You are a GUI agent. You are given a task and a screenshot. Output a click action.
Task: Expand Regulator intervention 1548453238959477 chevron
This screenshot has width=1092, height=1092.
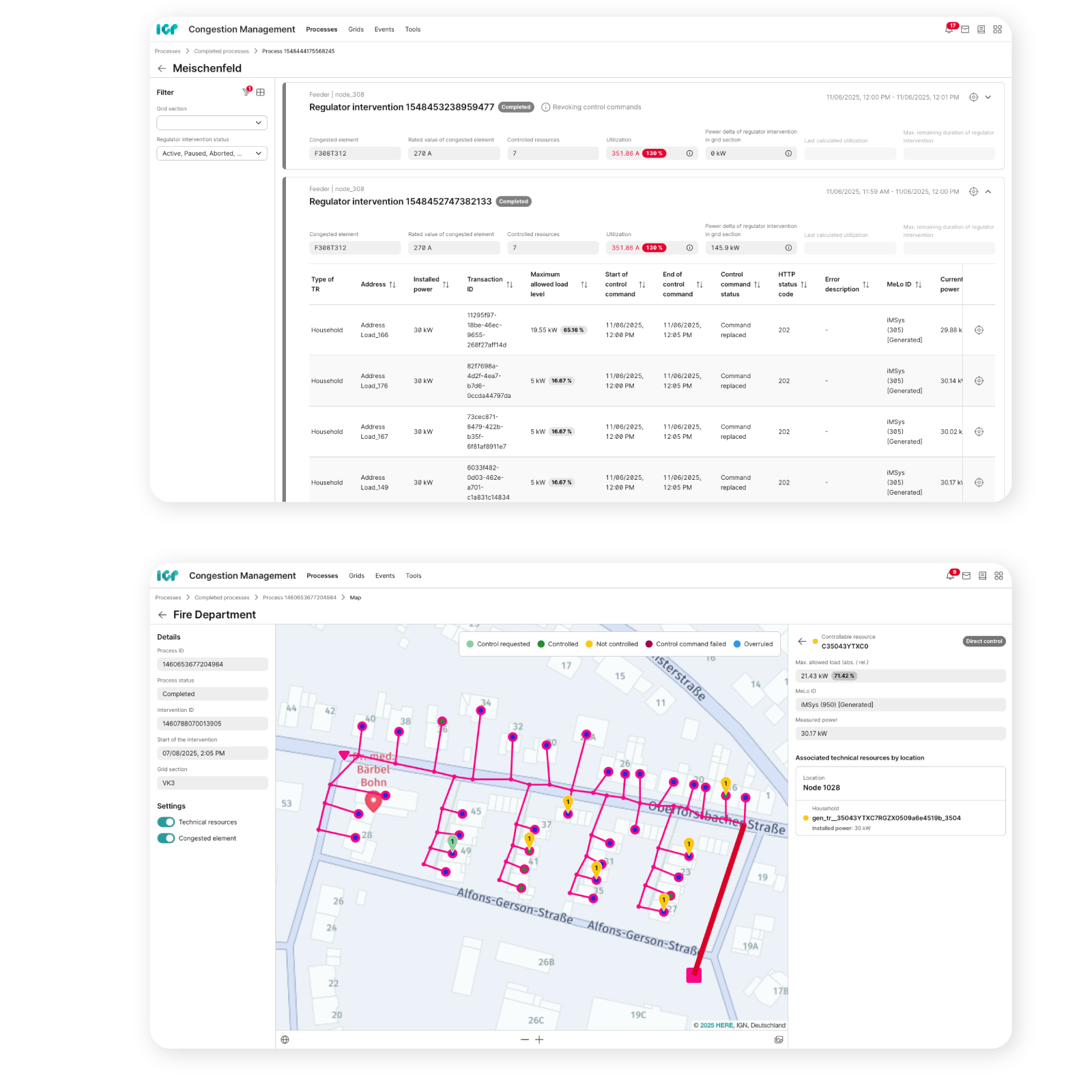[x=988, y=98]
